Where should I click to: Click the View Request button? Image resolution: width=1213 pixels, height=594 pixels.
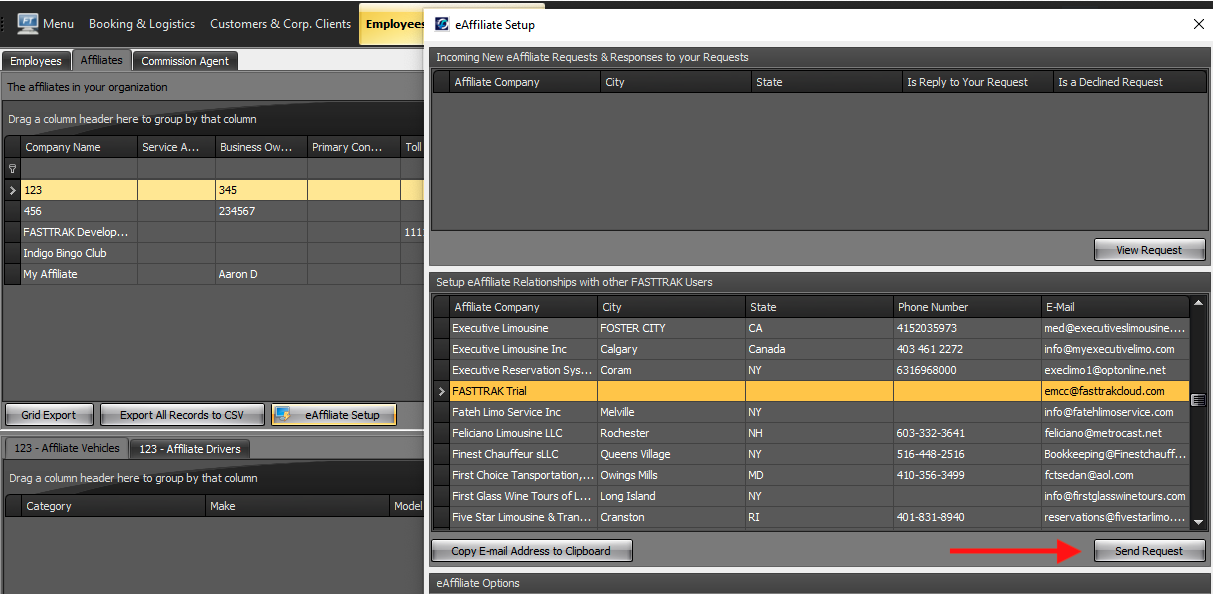point(1149,250)
